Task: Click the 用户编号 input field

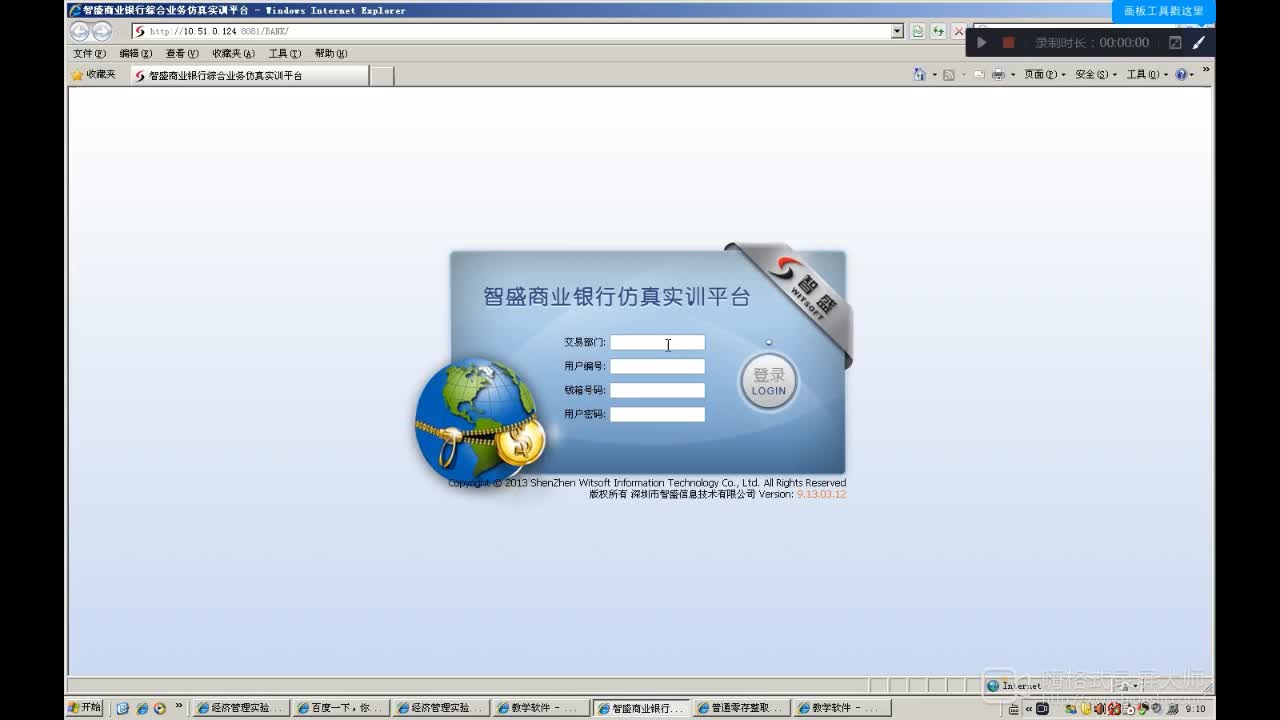Action: point(657,366)
